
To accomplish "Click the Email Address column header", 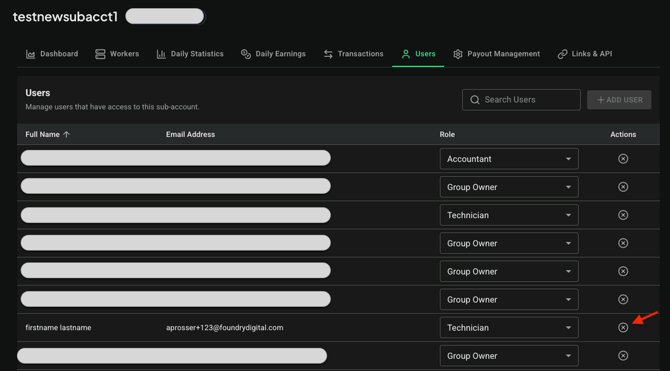I will [x=191, y=134].
